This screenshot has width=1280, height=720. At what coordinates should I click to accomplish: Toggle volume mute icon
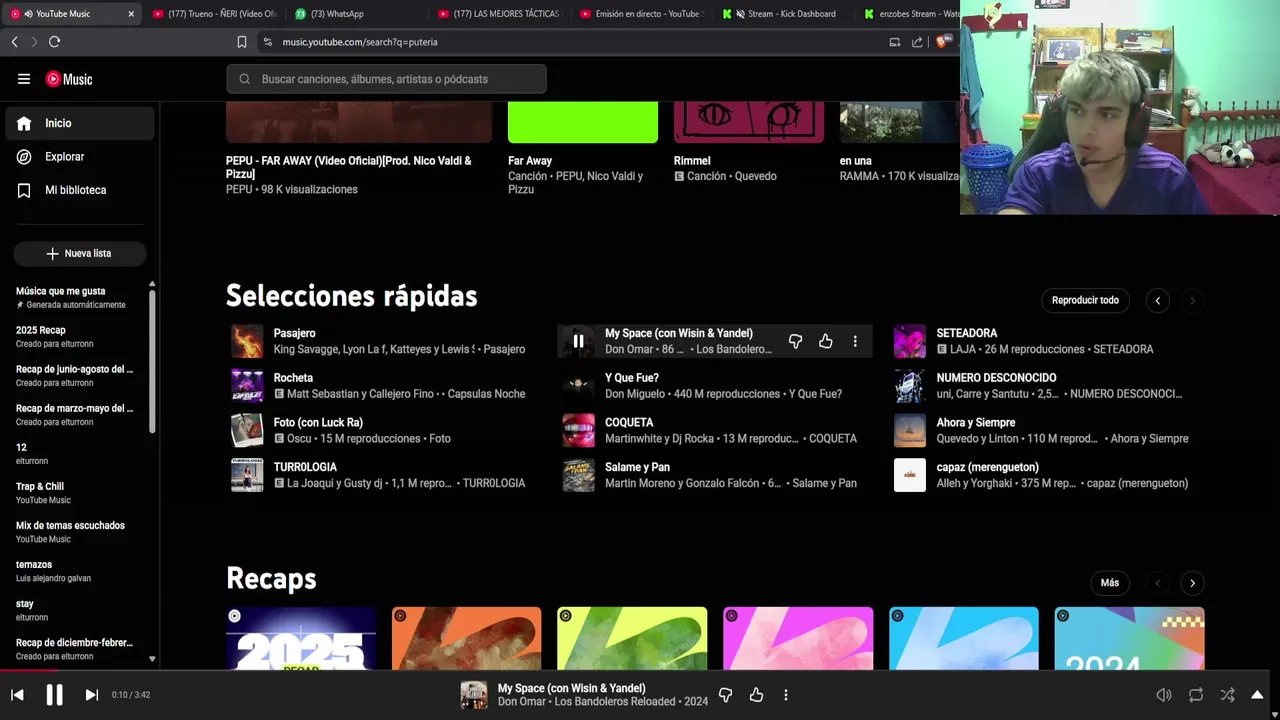tap(1164, 695)
